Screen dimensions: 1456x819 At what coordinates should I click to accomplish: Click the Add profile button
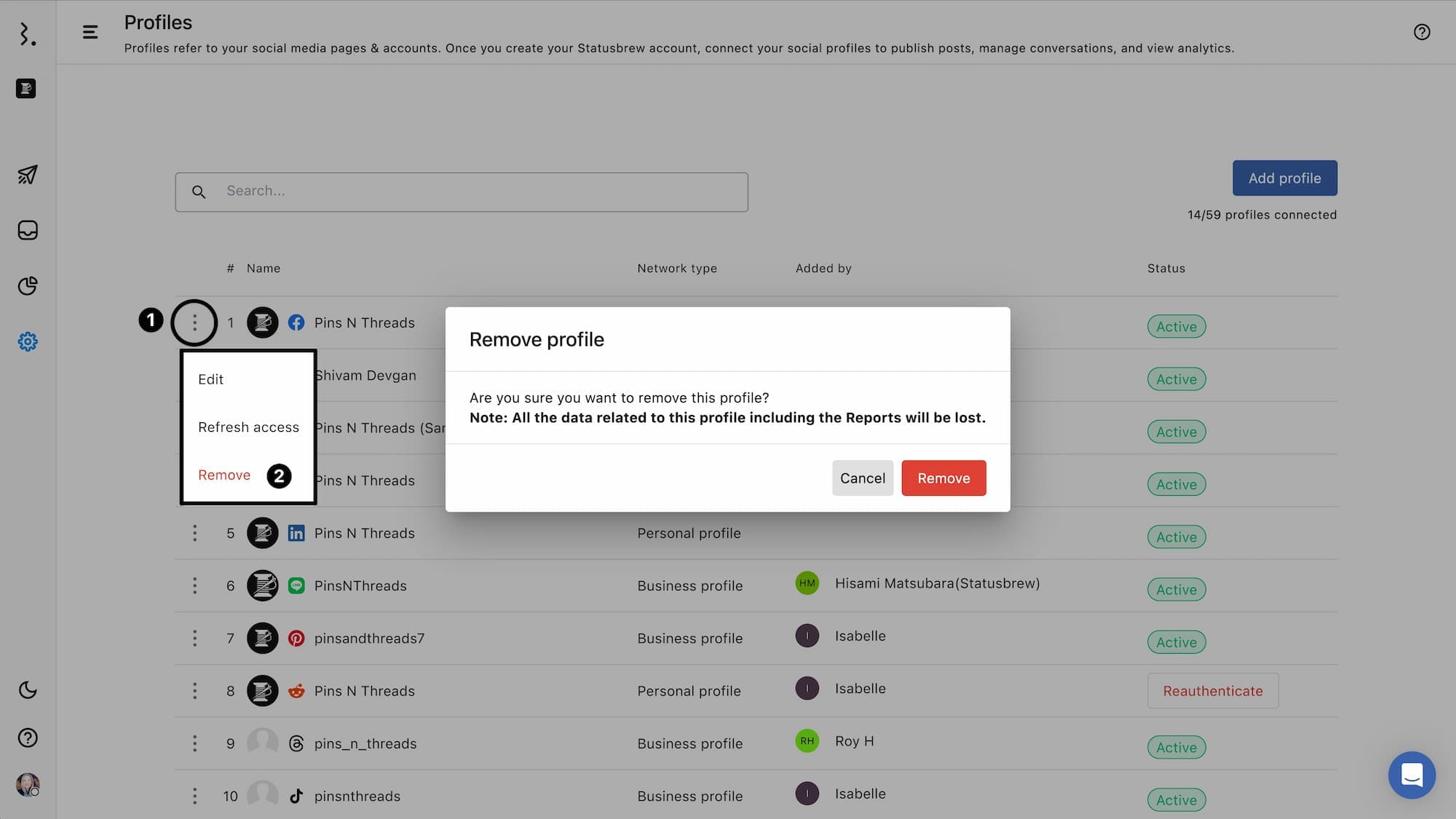point(1284,178)
